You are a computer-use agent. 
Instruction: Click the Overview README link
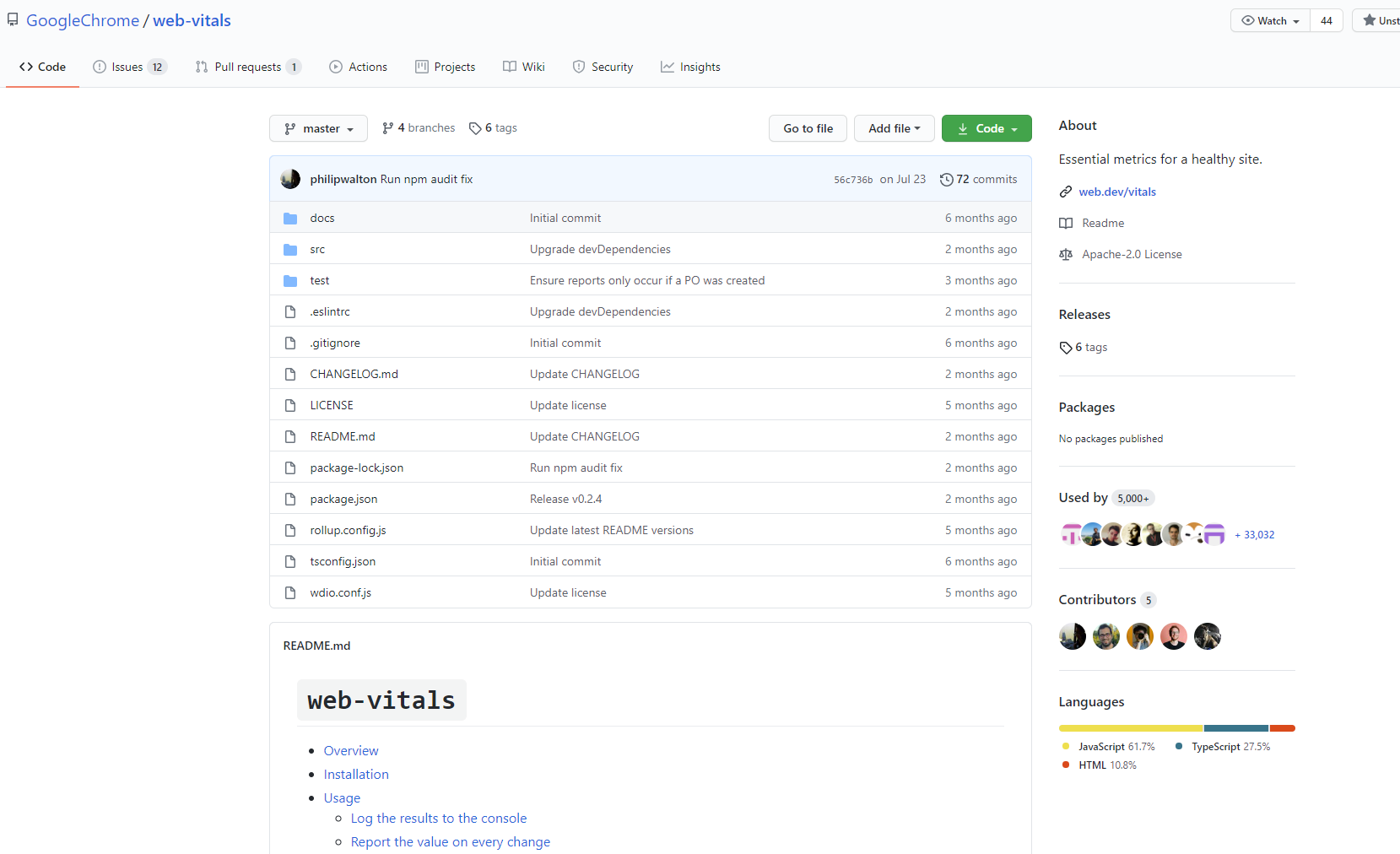[351, 751]
